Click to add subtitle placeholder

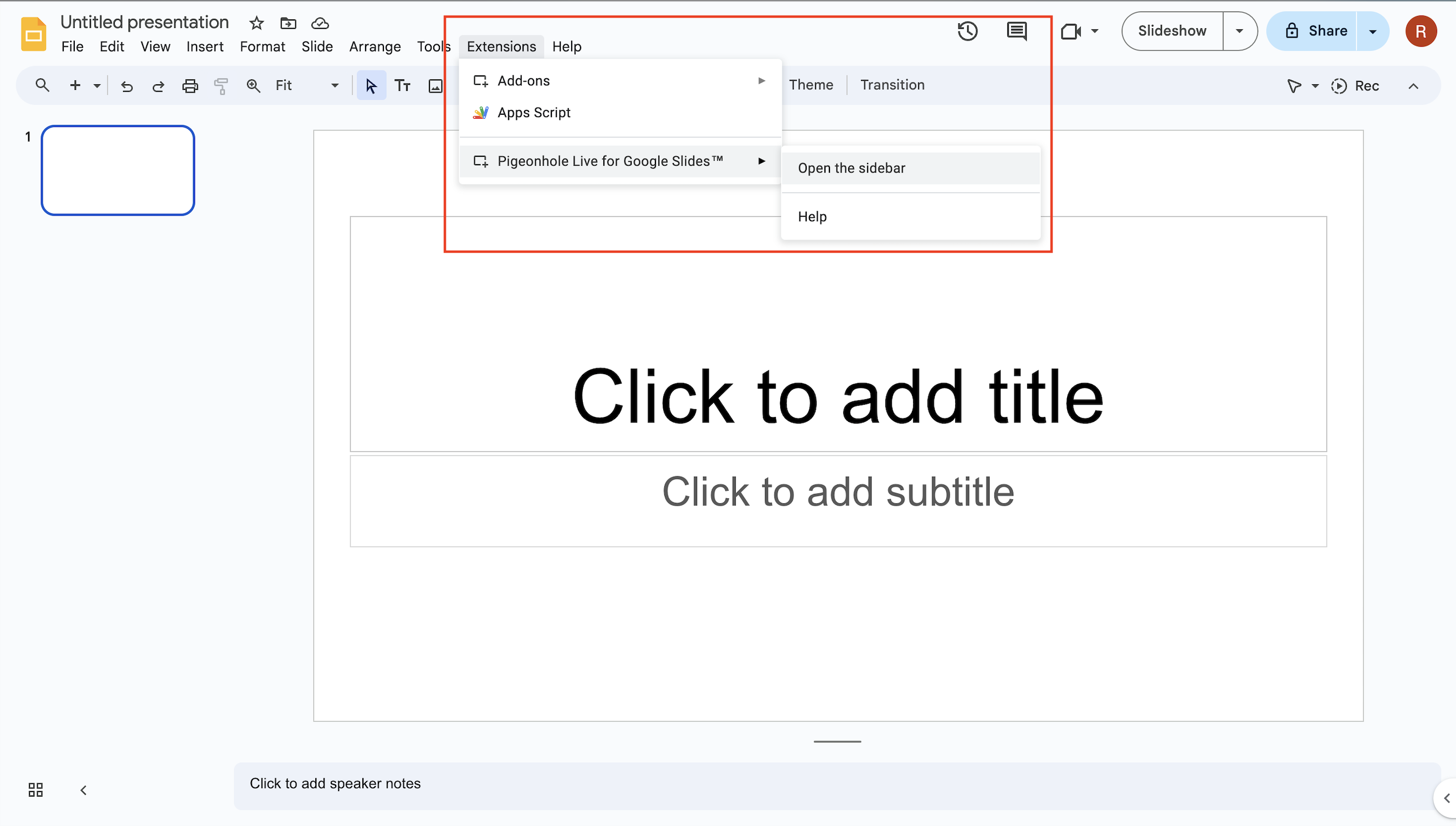coord(838,502)
